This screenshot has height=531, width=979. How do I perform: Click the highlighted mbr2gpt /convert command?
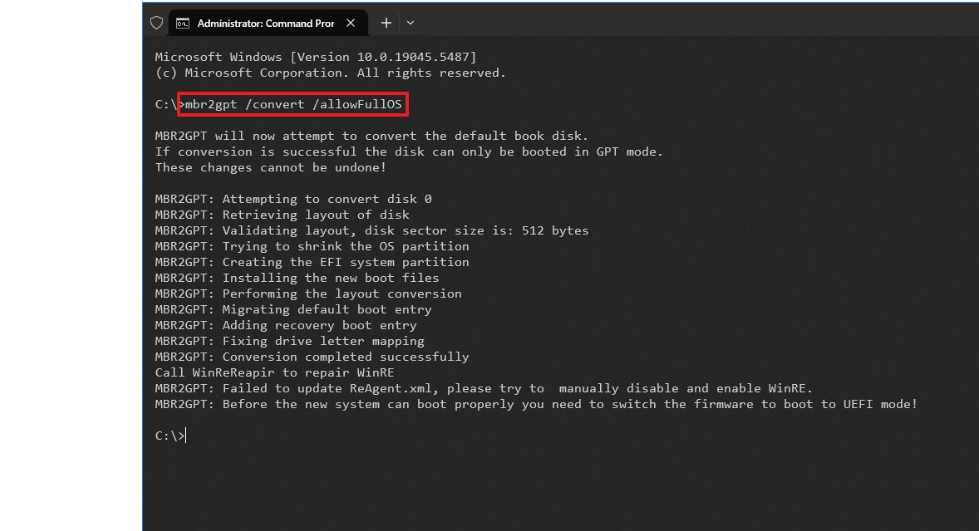point(295,104)
